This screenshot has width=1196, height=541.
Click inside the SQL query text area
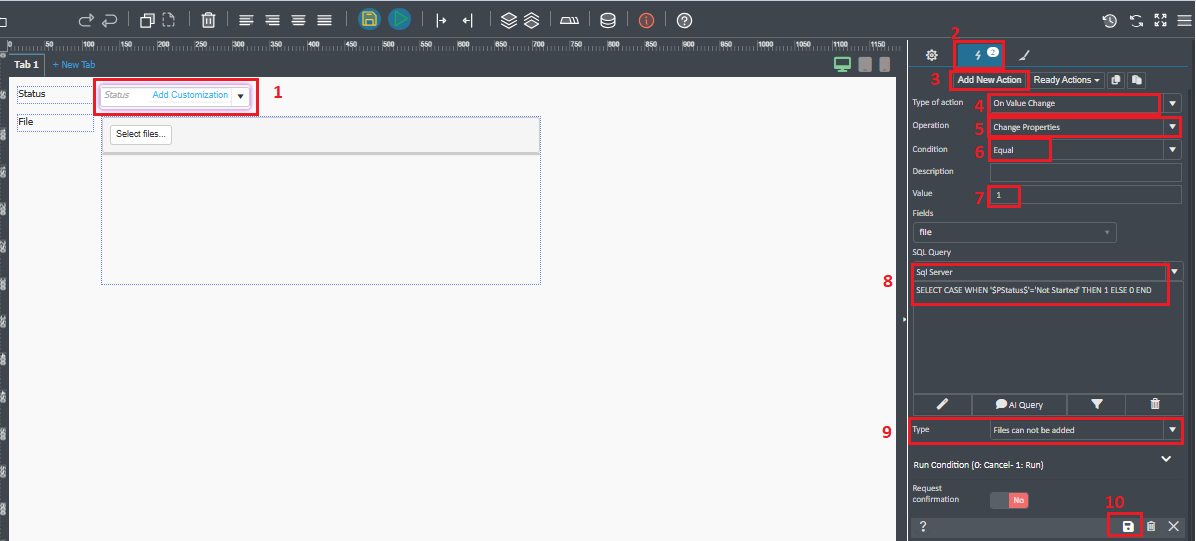click(x=1047, y=336)
